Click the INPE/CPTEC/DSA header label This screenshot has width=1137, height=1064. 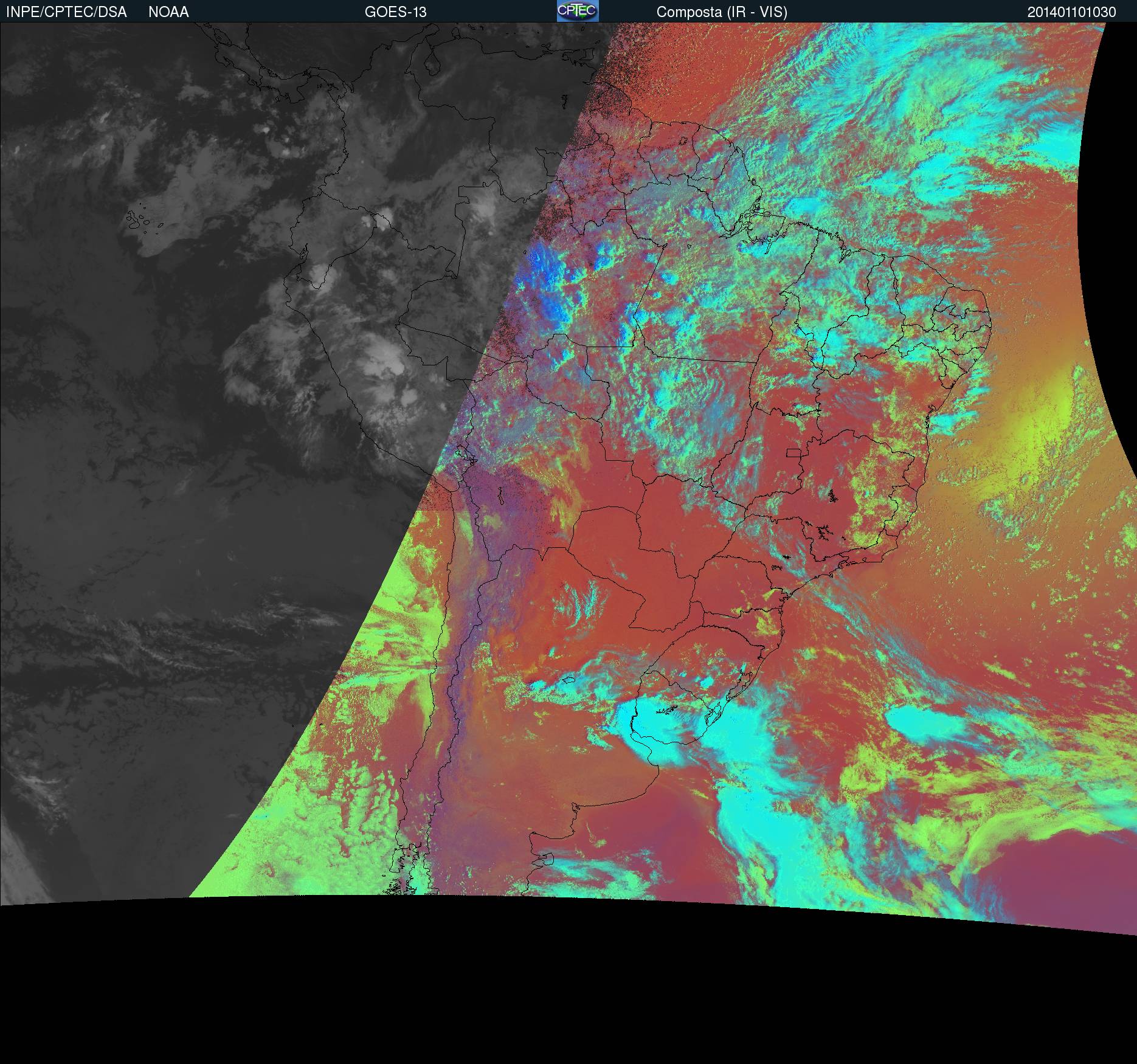[66, 12]
